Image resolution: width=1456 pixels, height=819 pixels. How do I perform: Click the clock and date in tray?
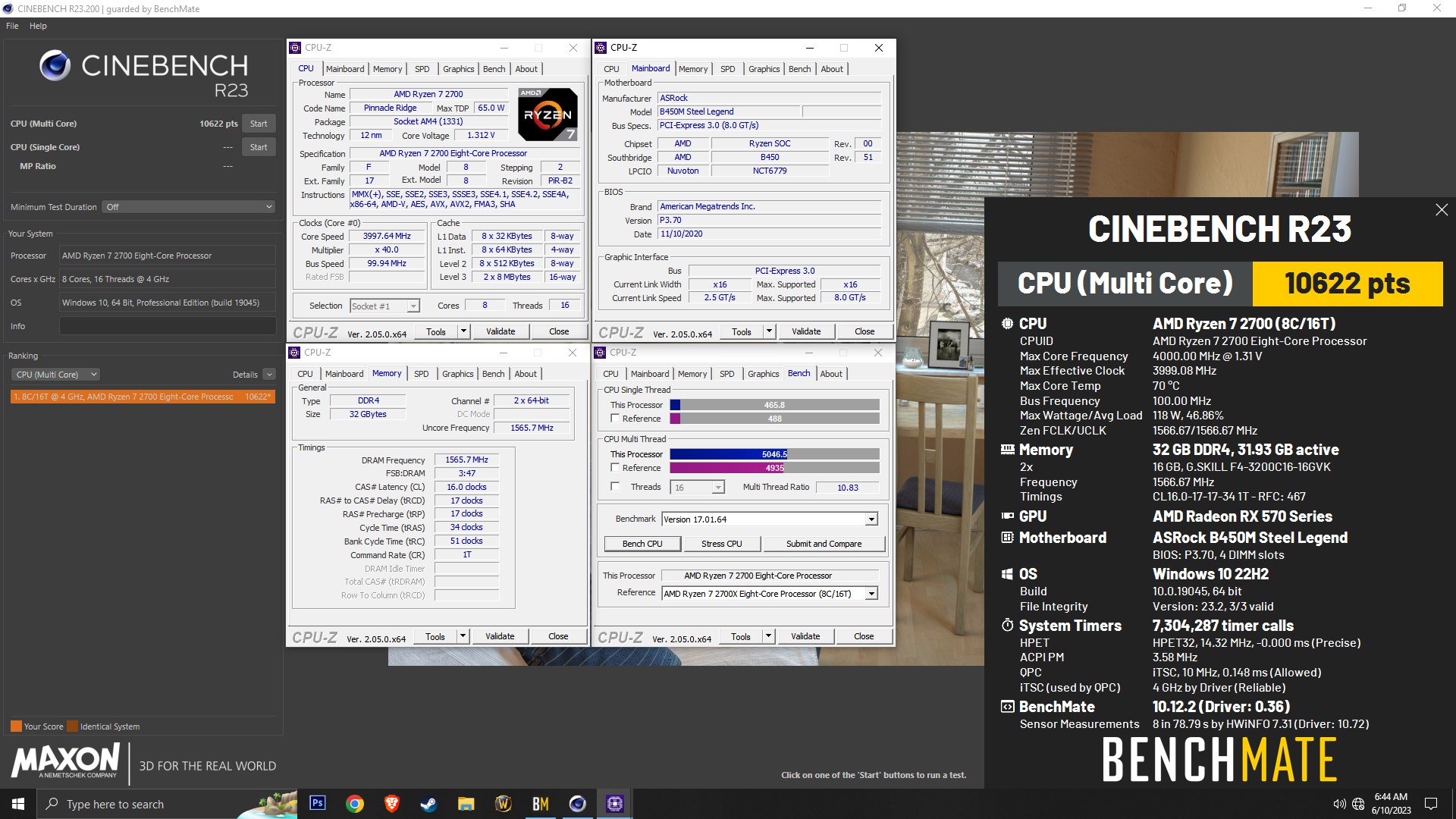1391,804
